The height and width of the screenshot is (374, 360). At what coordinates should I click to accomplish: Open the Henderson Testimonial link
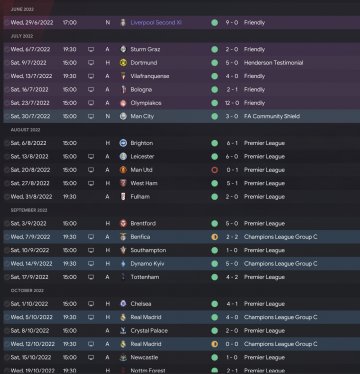click(273, 63)
